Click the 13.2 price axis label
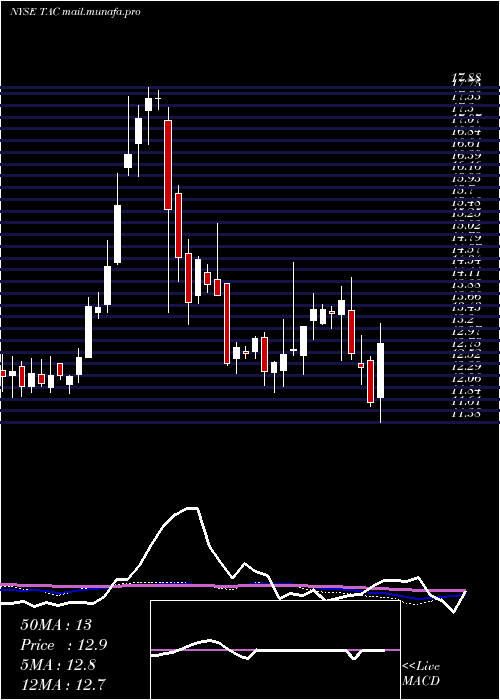The height and width of the screenshot is (700, 500). pyautogui.click(x=463, y=320)
